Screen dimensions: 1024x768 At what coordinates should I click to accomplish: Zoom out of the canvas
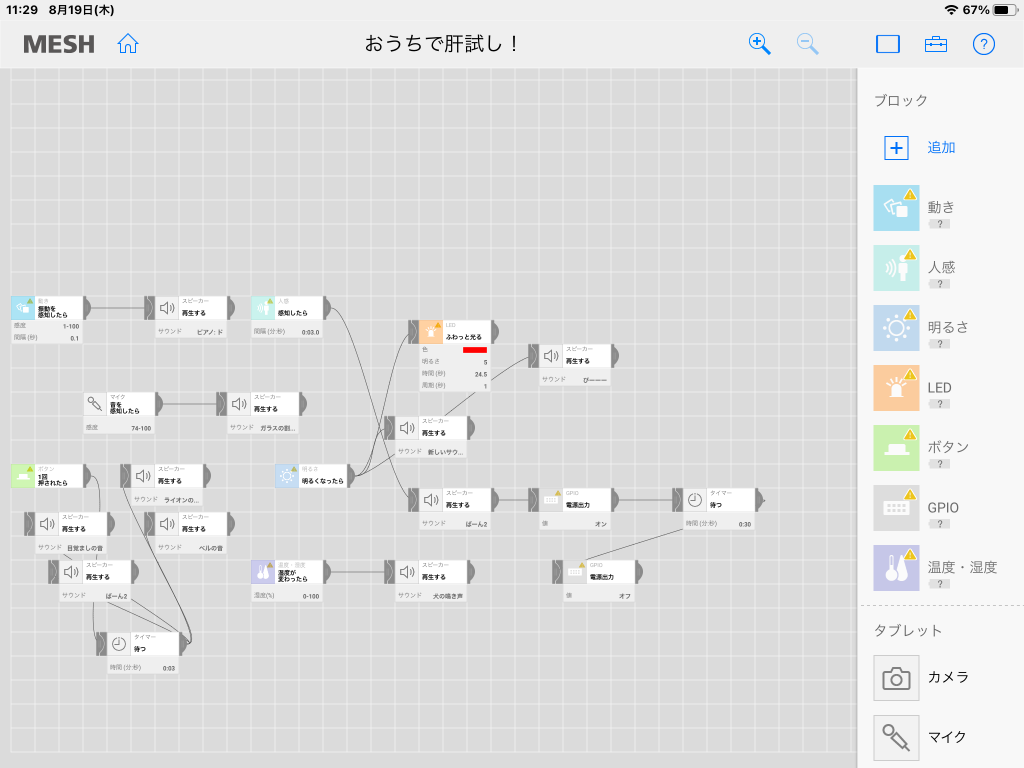(x=807, y=44)
